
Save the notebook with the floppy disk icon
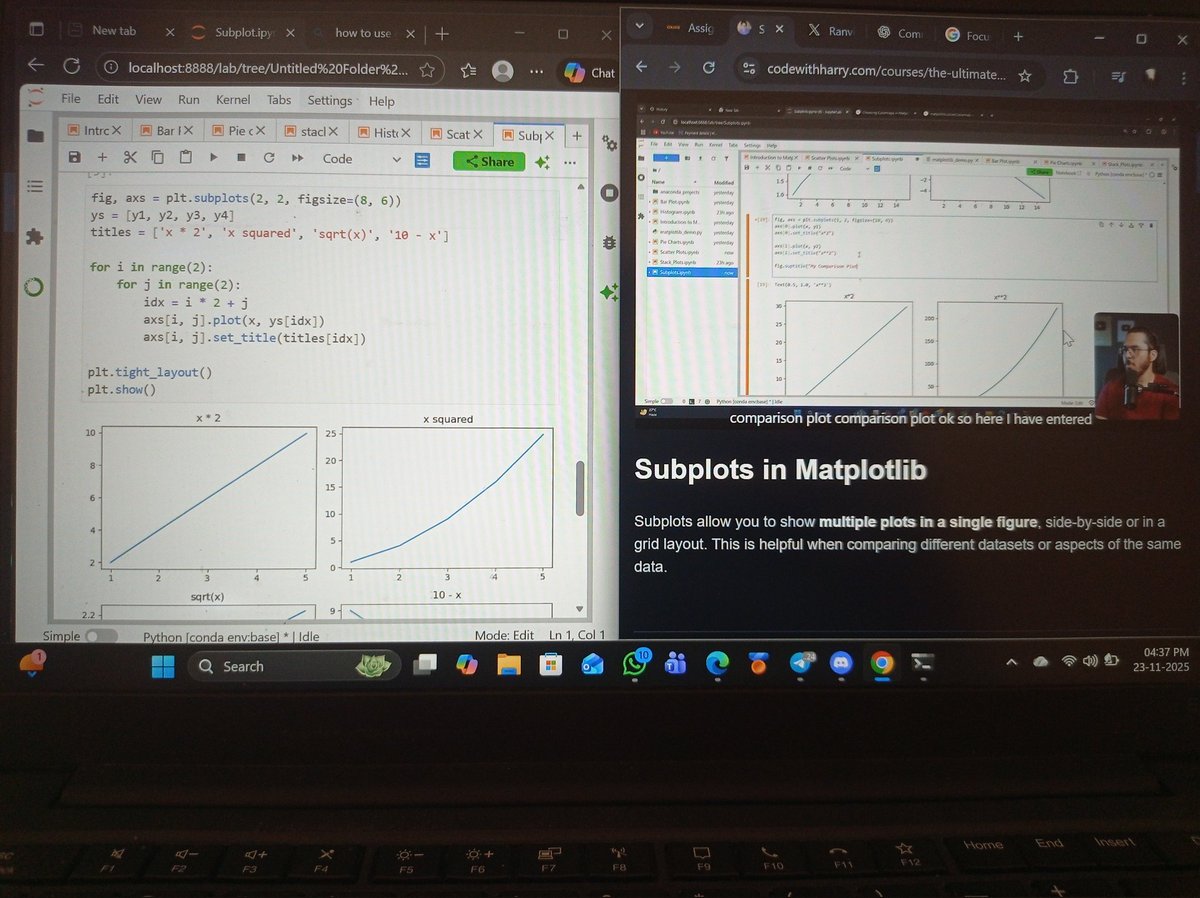pos(74,157)
